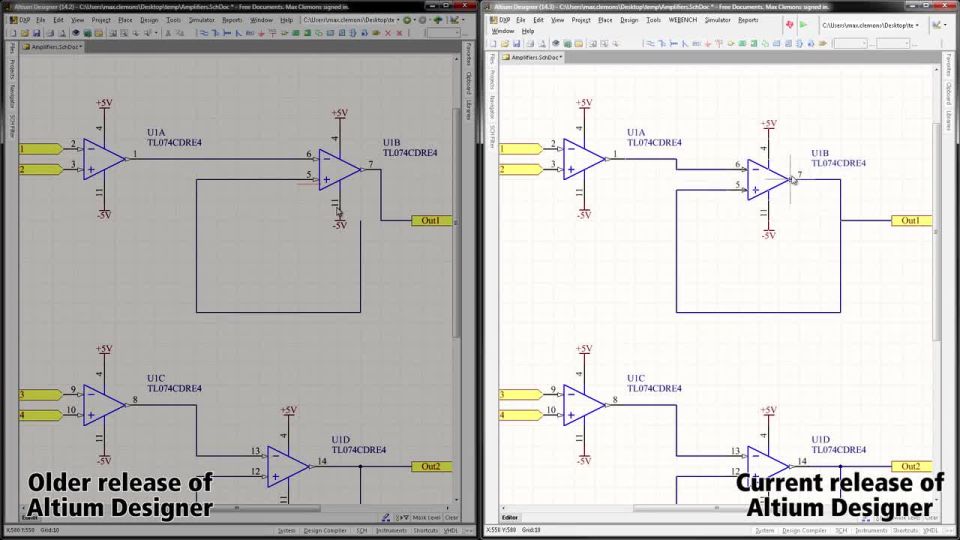Click U1B op-amp symbol in right window
The image size is (960, 540).
pos(768,180)
